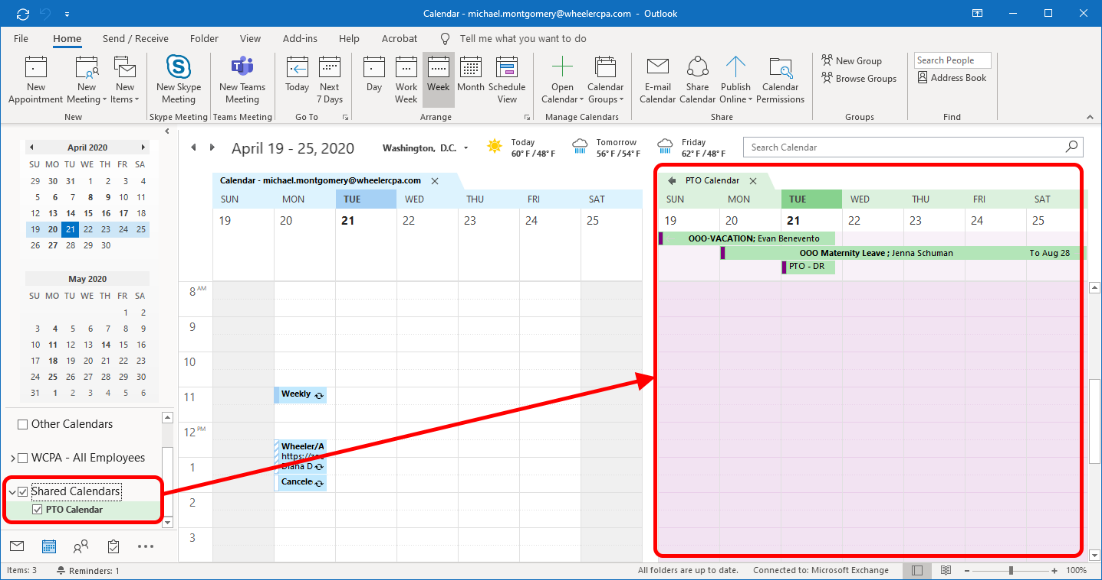Go to next month in mini calendar
This screenshot has height=580, width=1102.
143,147
